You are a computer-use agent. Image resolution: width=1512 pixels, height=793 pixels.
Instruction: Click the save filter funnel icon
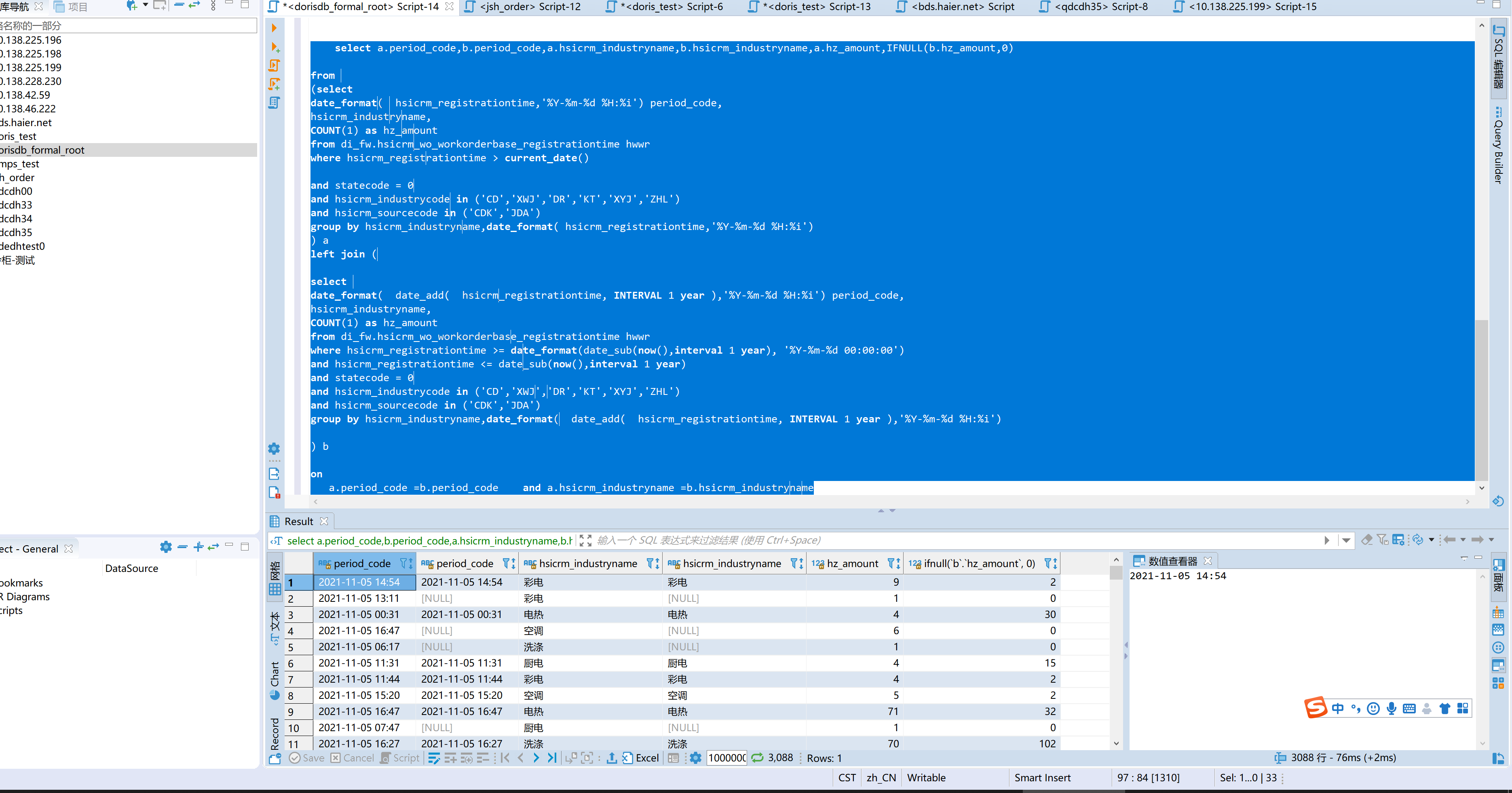pyautogui.click(x=1383, y=540)
